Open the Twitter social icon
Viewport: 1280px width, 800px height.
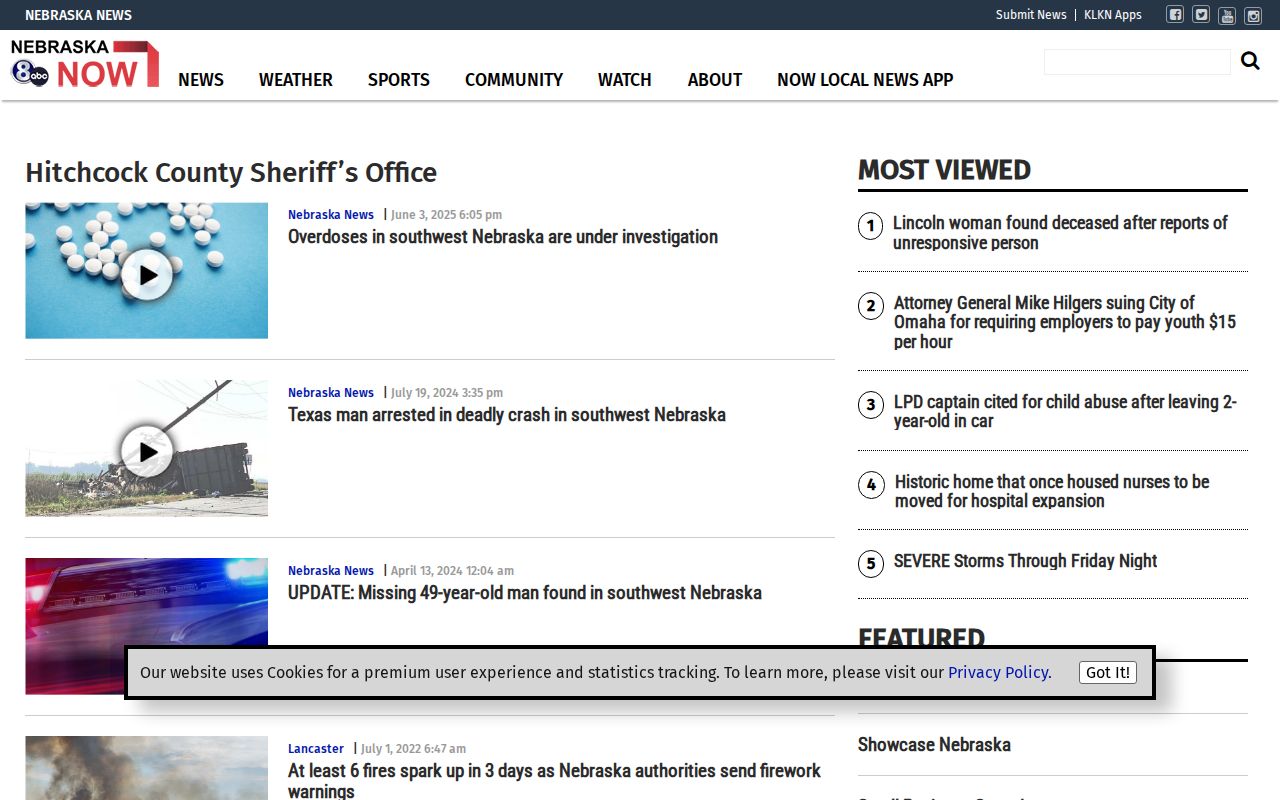coord(1201,15)
